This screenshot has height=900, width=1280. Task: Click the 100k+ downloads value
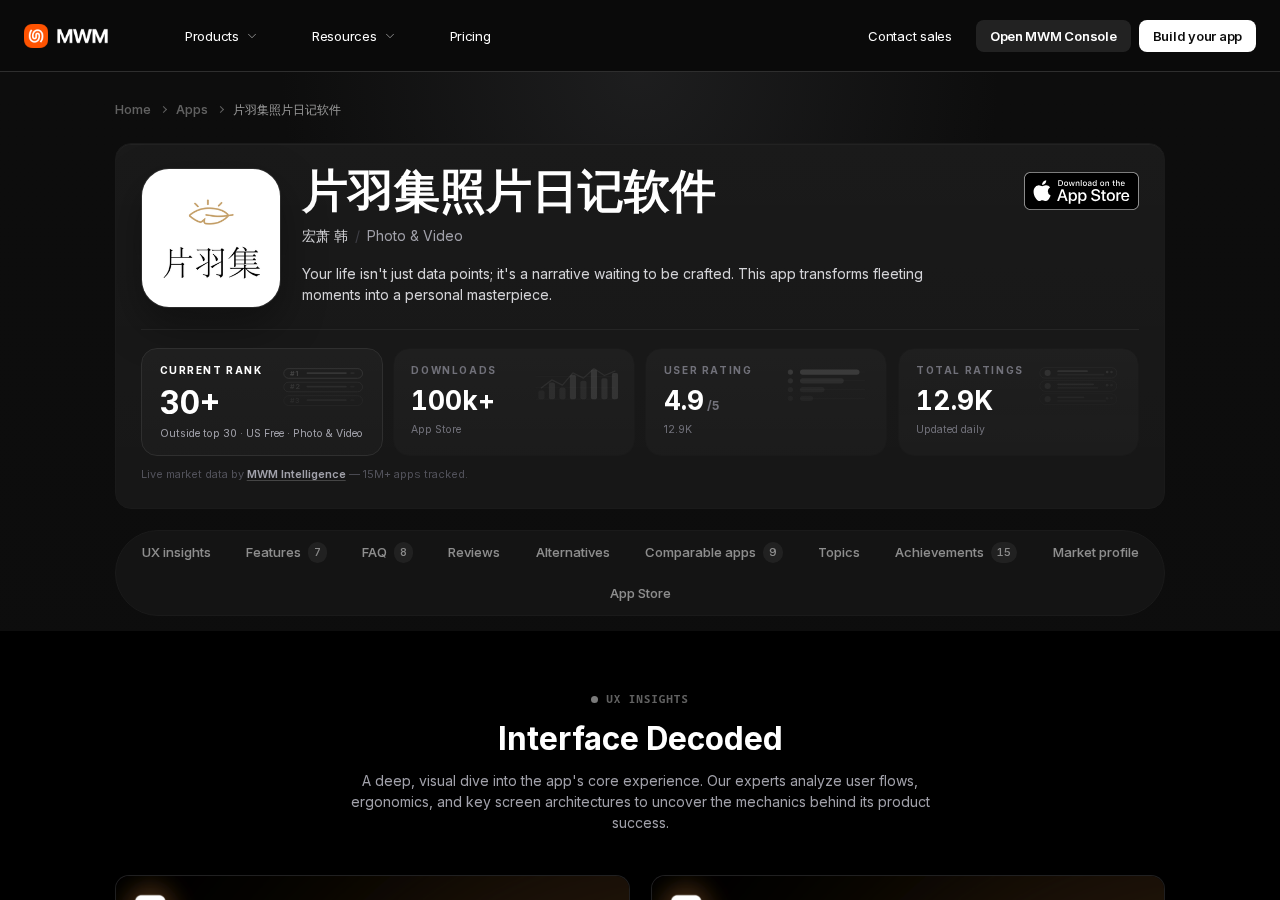point(453,400)
